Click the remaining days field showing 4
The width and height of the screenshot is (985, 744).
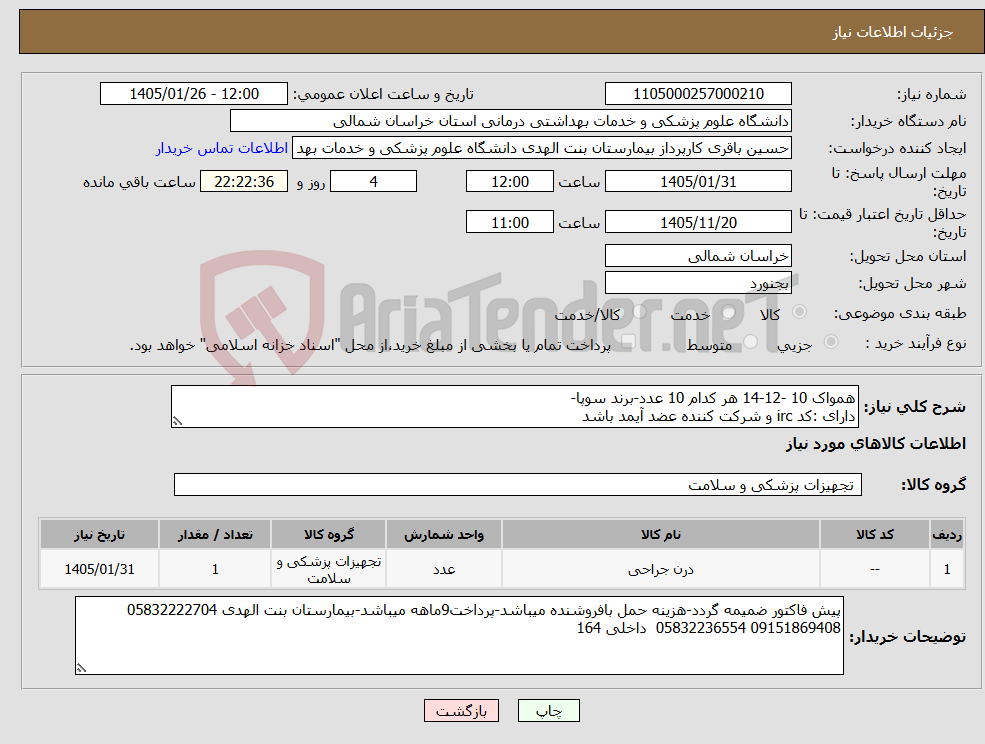[373, 182]
